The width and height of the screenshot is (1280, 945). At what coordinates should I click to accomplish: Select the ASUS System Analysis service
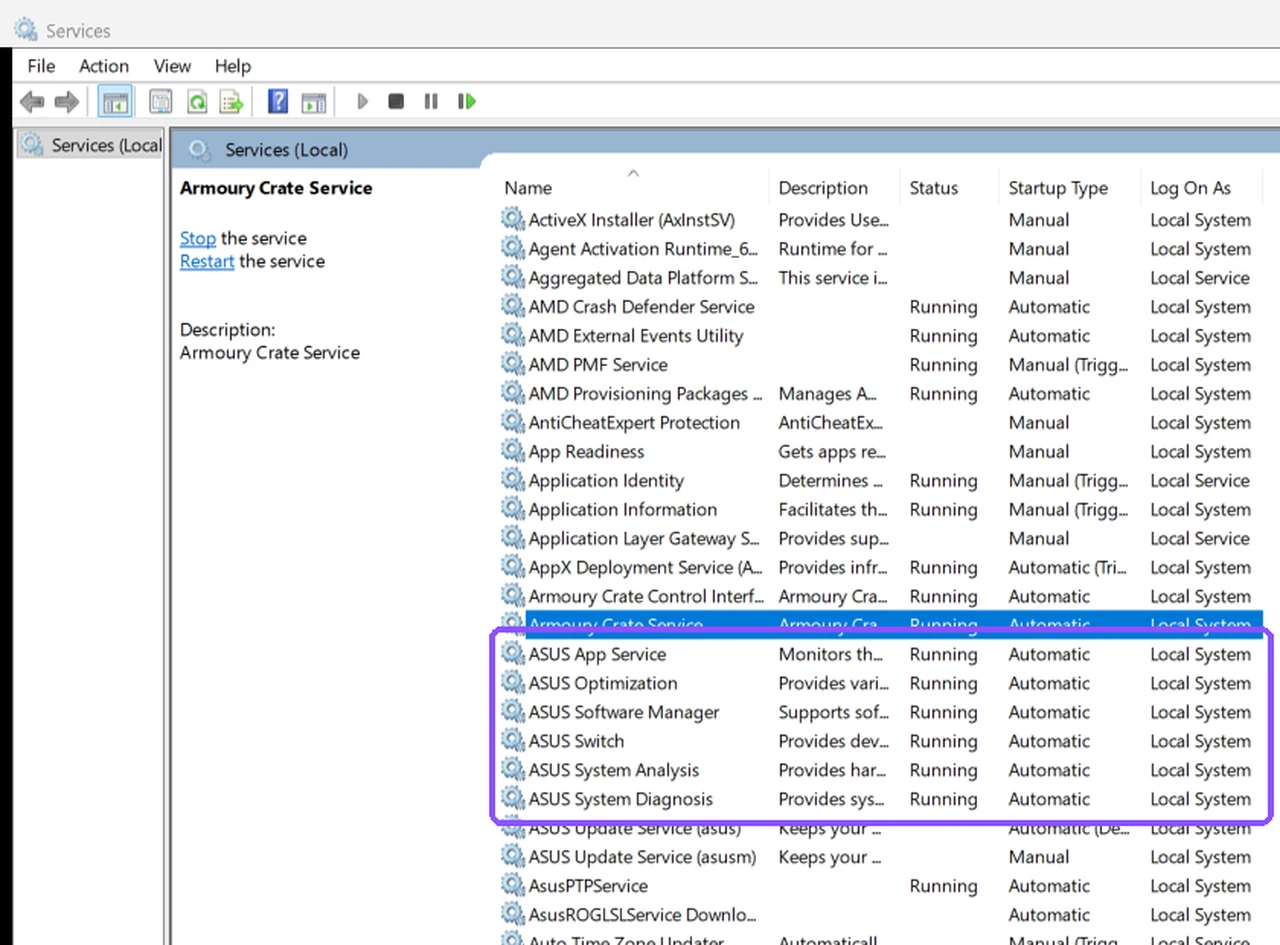882,770
